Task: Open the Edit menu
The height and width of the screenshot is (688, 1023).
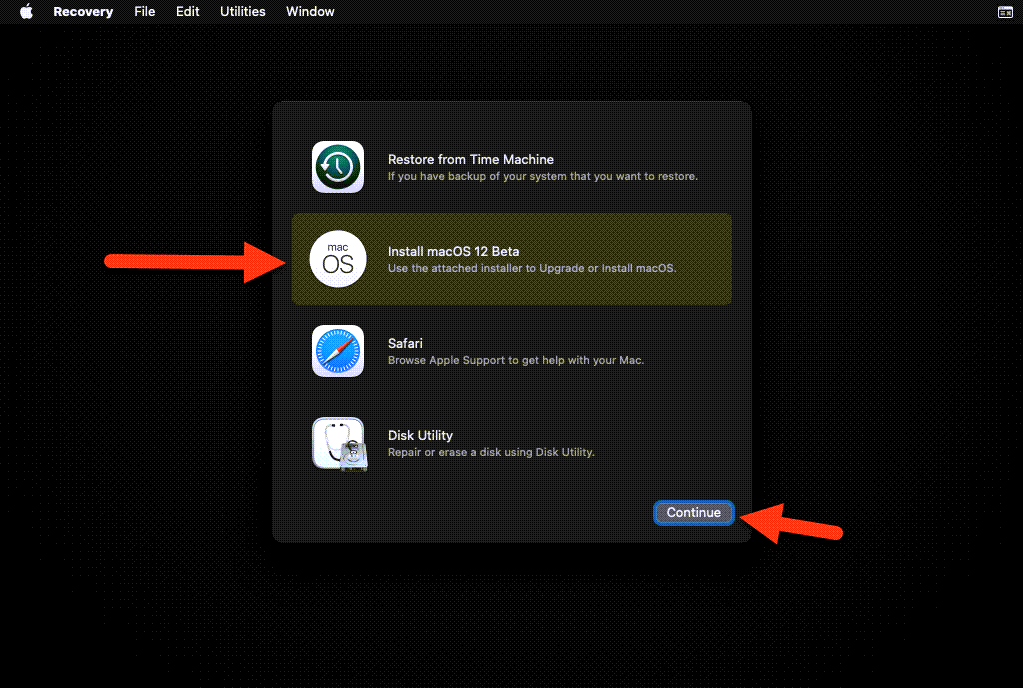Action: pos(188,12)
